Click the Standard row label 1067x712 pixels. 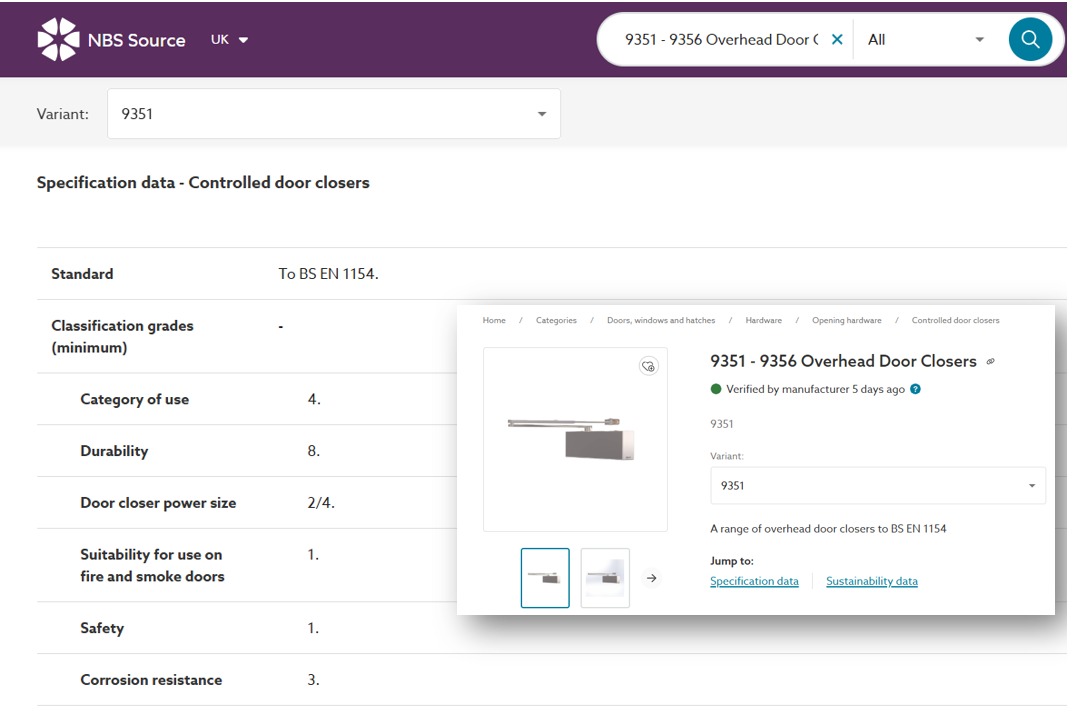click(82, 274)
